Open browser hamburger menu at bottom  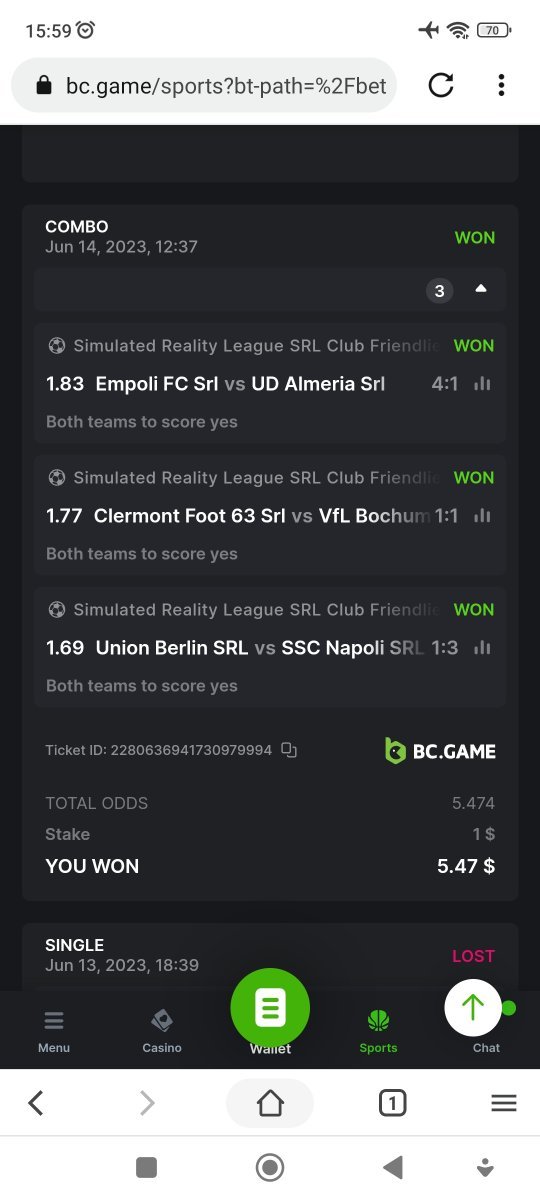pos(504,1103)
